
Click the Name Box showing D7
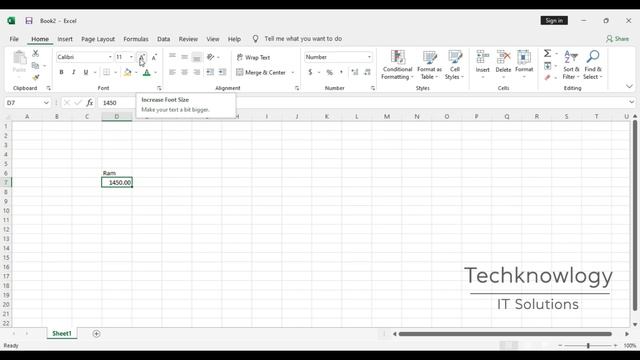pyautogui.click(x=27, y=103)
